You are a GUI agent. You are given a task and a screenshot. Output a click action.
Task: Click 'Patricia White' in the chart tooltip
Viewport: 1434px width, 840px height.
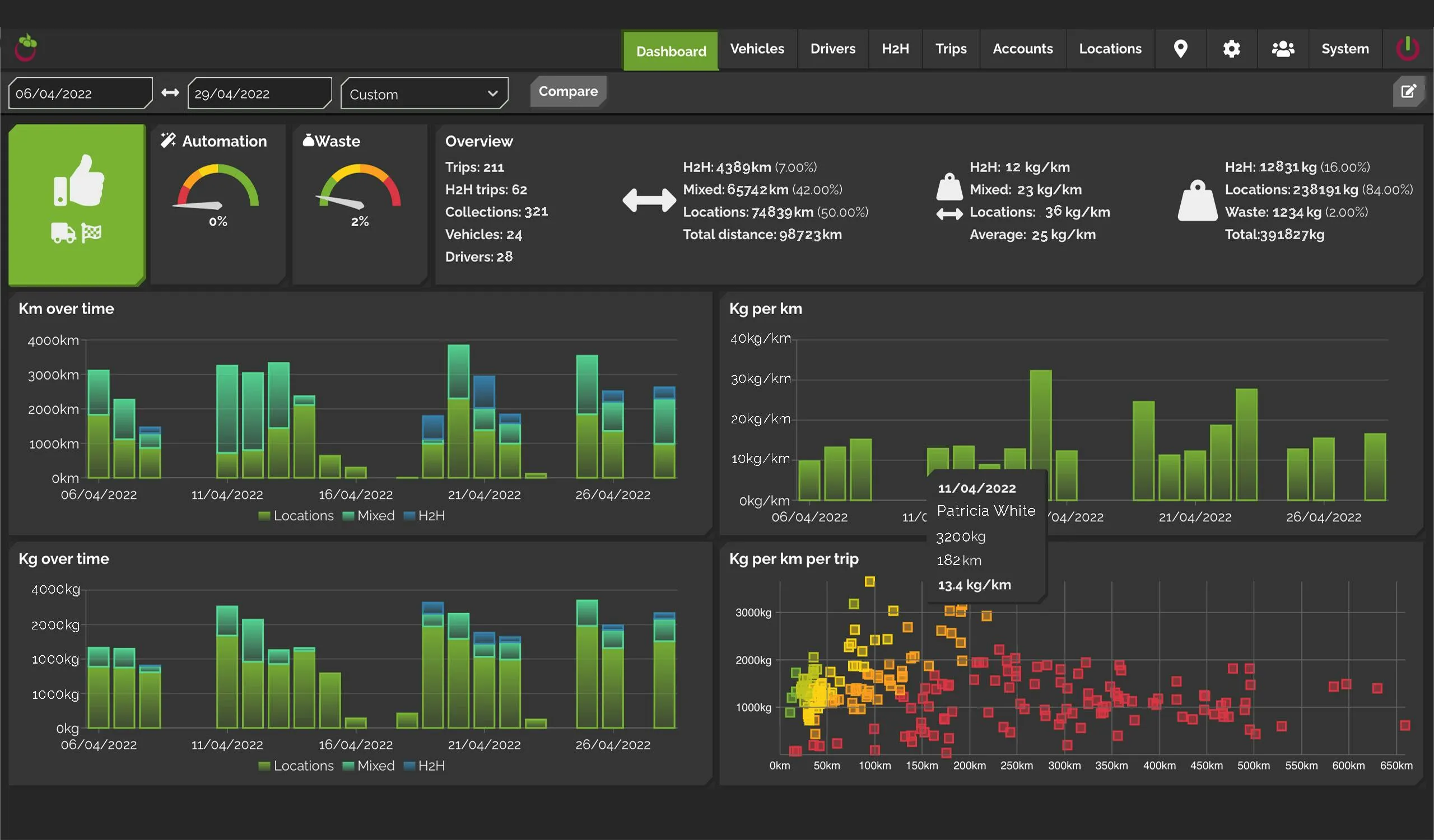[985, 511]
